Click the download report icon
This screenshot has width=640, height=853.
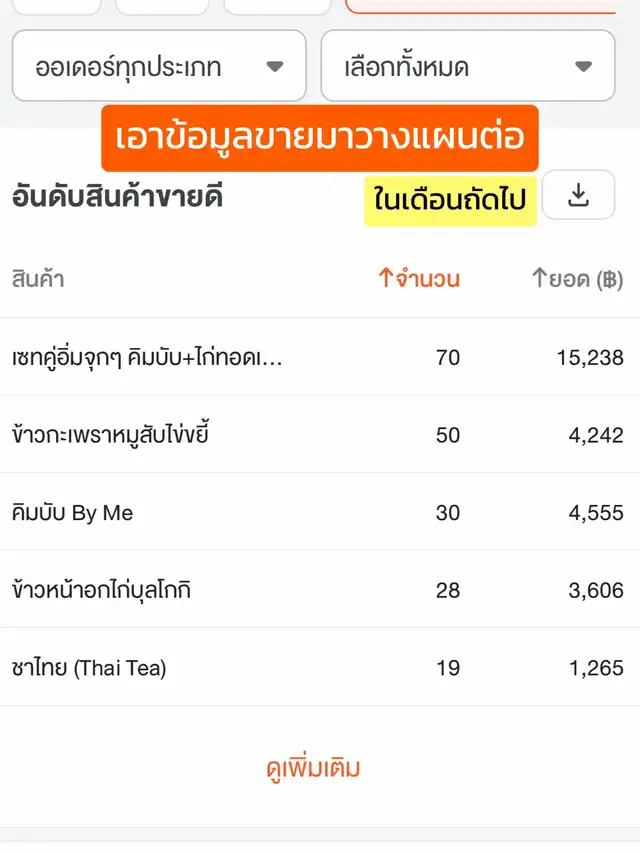tap(578, 195)
